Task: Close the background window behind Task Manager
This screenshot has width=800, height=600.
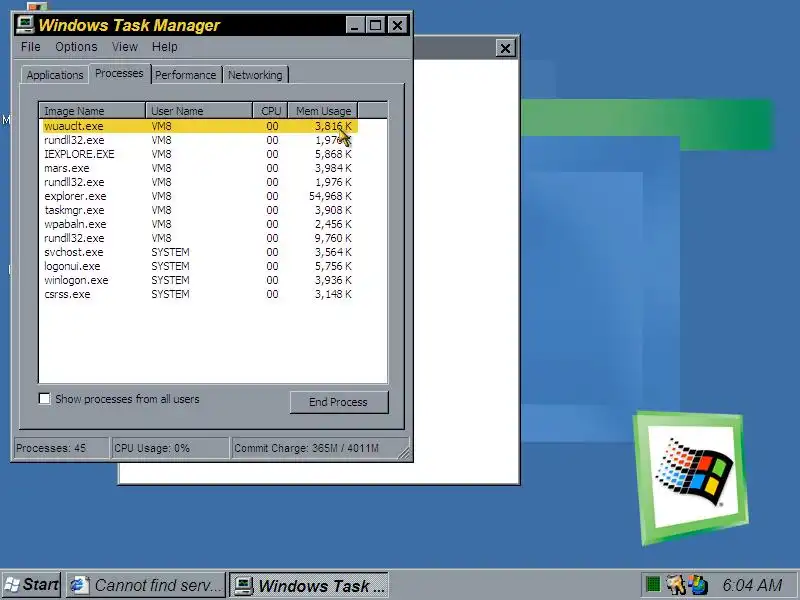Action: tap(505, 48)
